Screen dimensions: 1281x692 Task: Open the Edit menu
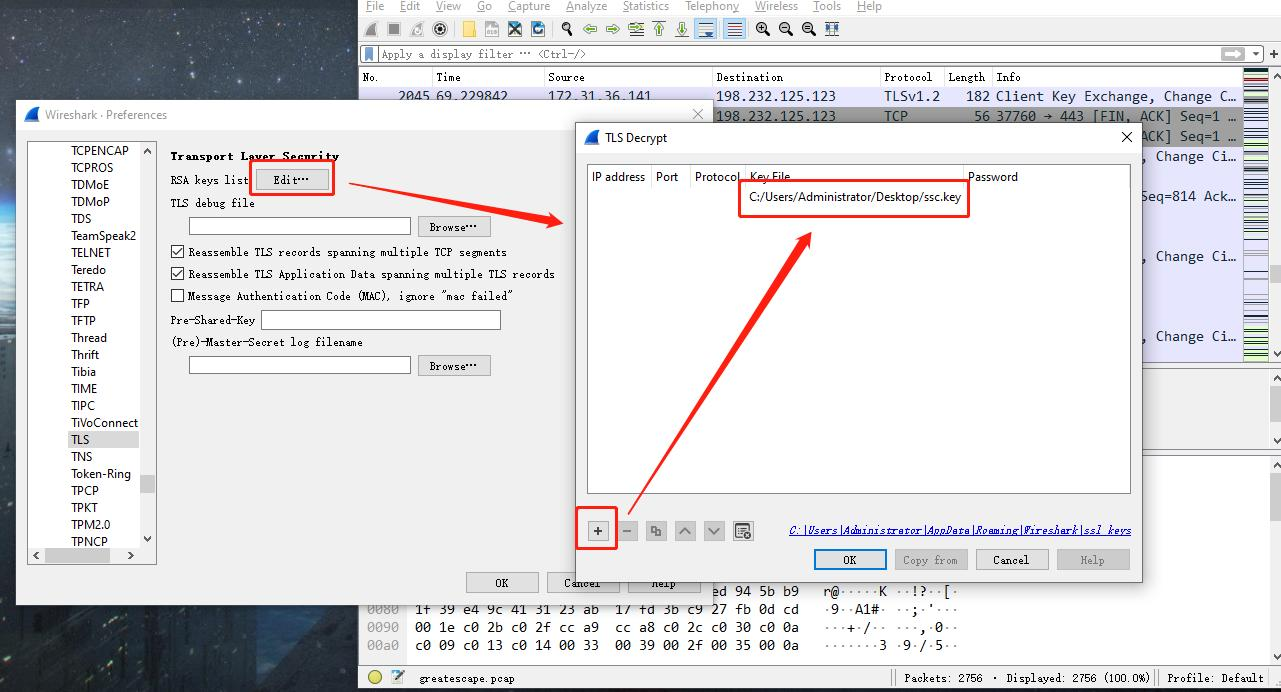(410, 6)
